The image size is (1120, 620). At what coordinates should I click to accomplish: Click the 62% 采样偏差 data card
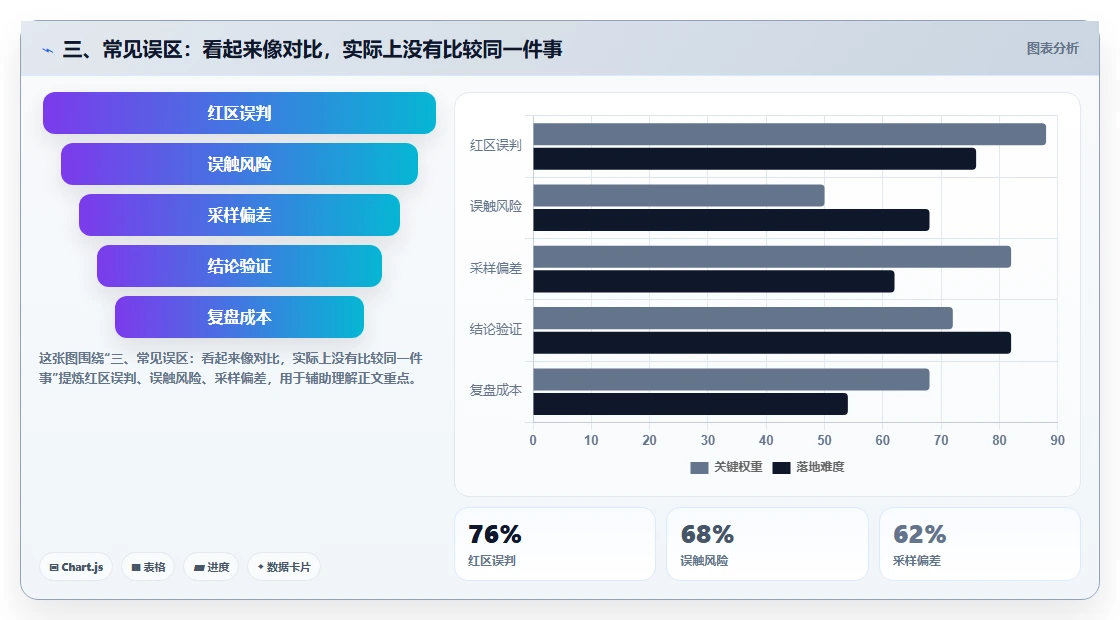coord(979,544)
